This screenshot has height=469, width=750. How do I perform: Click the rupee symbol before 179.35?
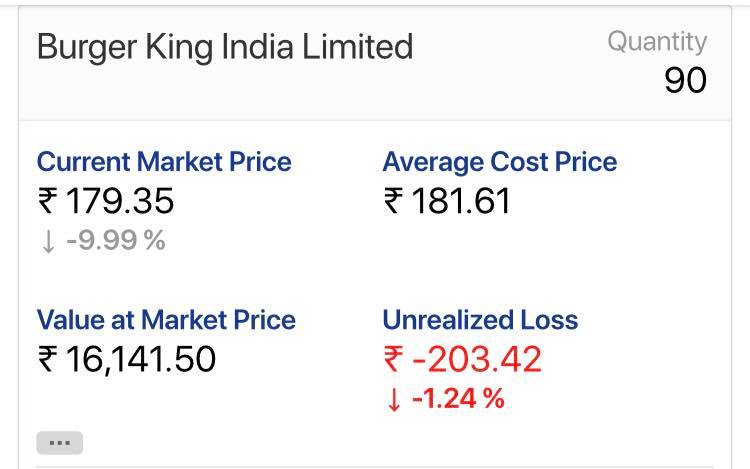48,200
